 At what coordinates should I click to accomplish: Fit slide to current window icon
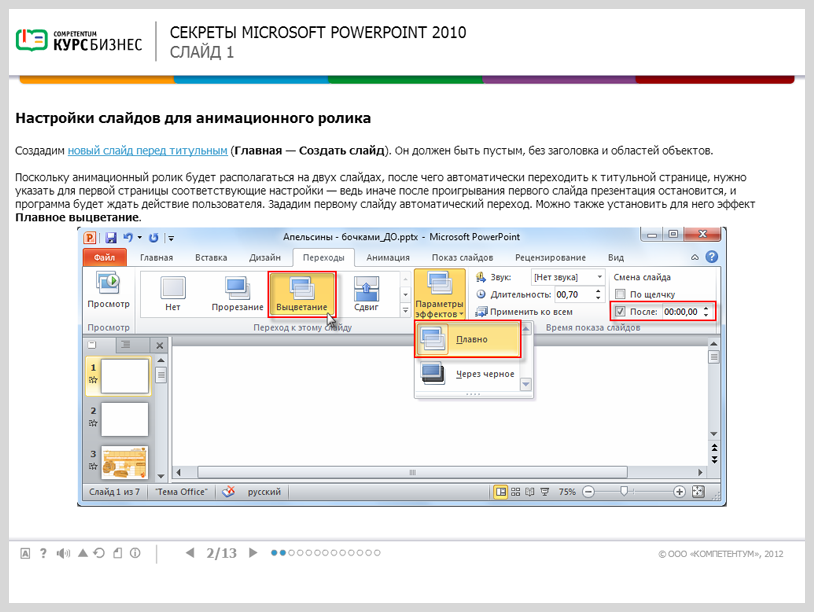click(698, 492)
